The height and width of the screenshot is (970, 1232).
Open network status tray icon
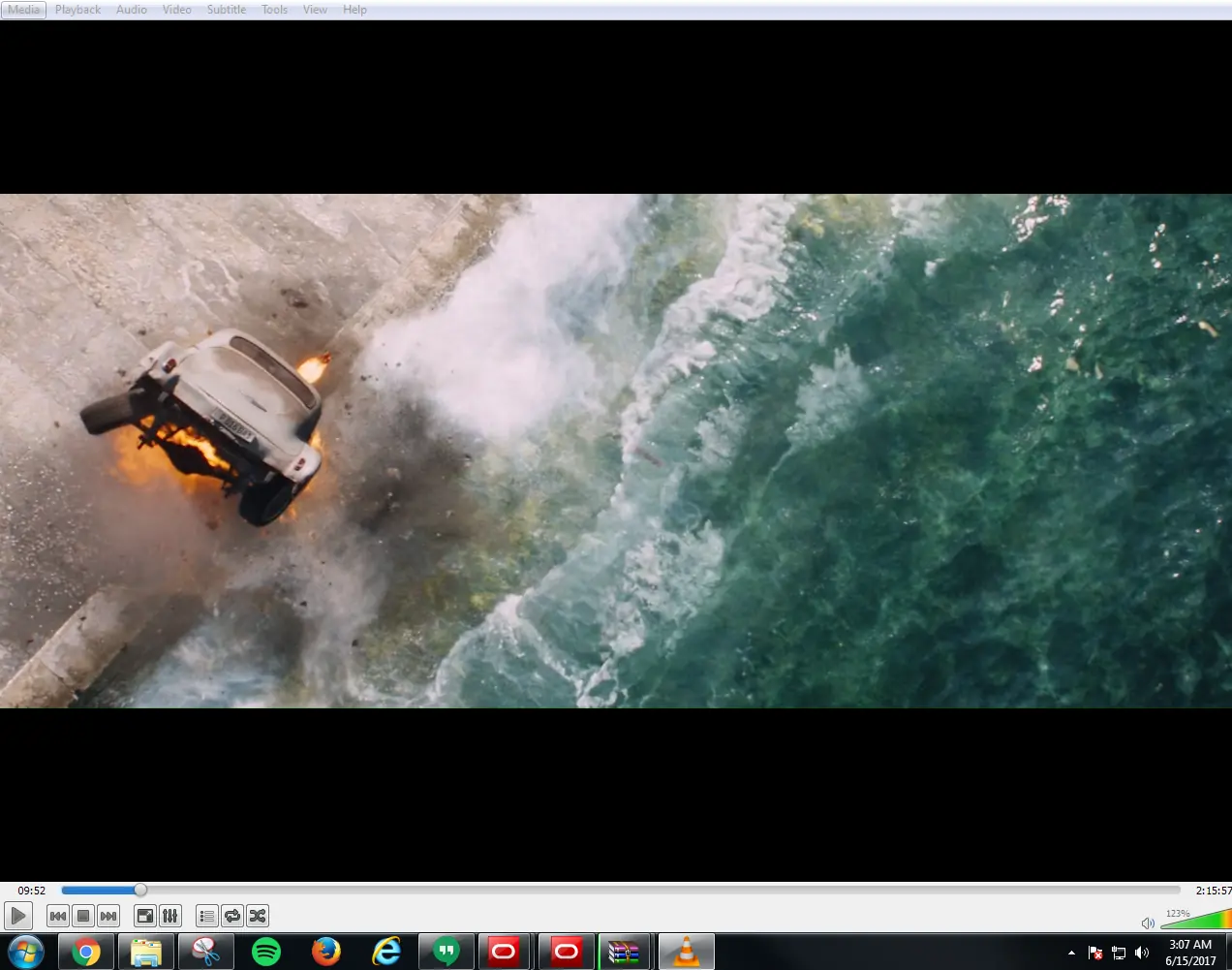click(x=1119, y=953)
